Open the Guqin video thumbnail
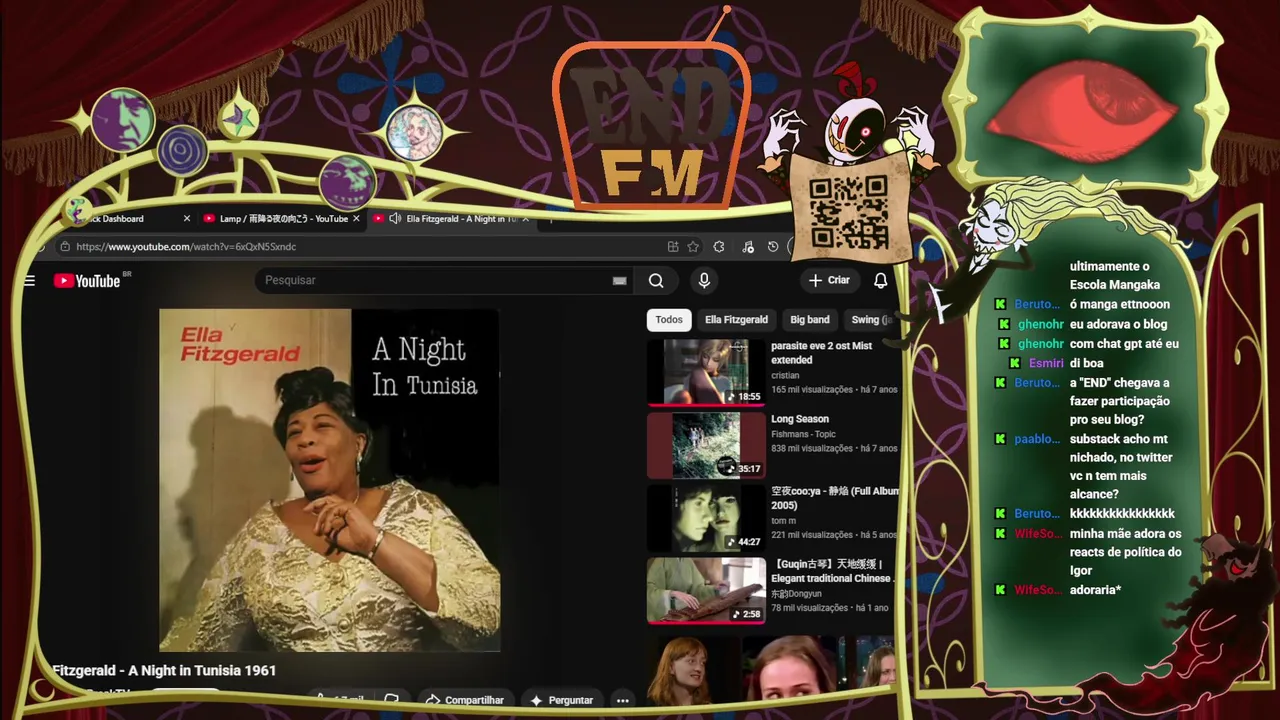 pos(706,591)
